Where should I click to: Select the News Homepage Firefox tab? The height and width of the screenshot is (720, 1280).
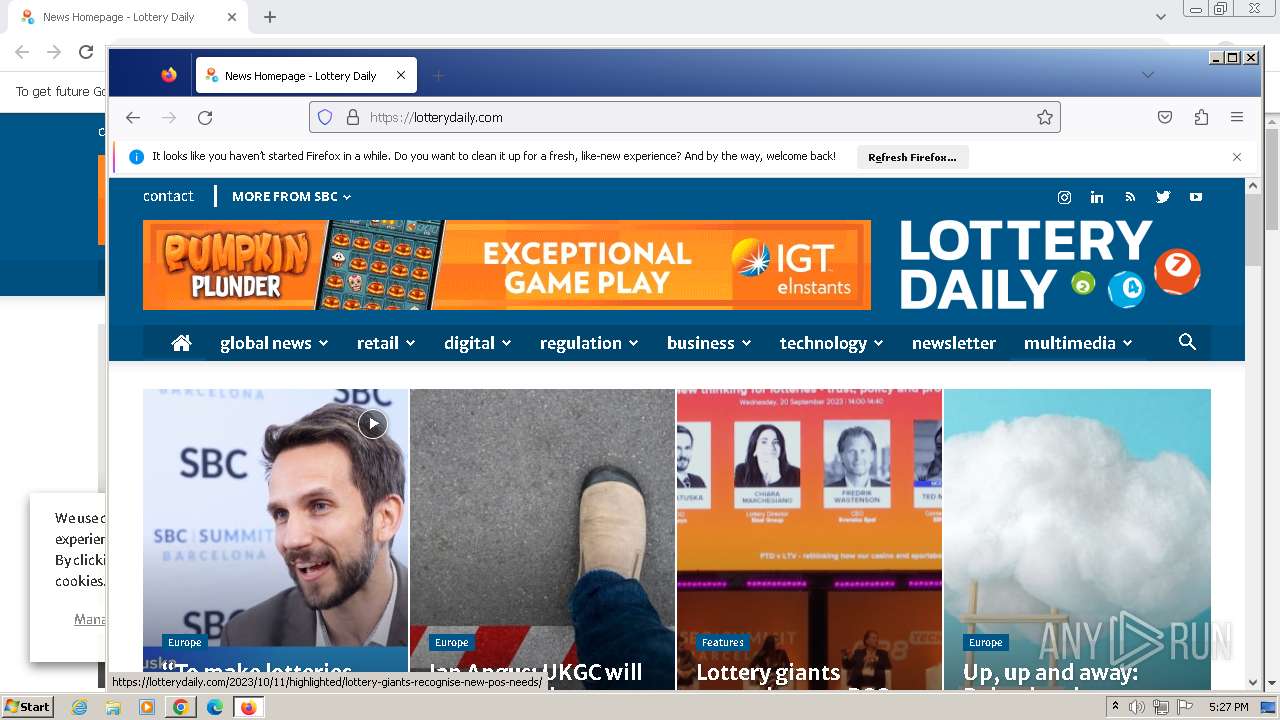306,75
